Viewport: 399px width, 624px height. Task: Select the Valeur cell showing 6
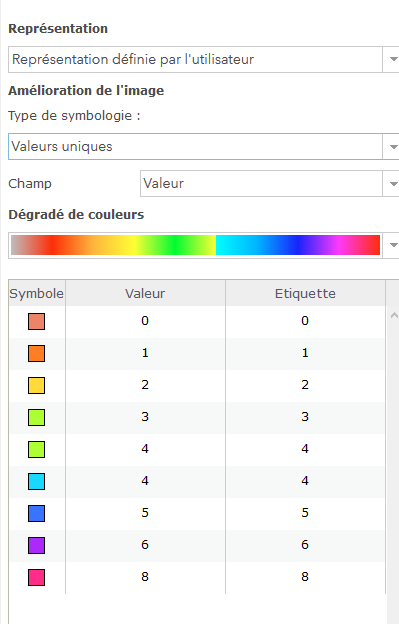pyautogui.click(x=145, y=545)
